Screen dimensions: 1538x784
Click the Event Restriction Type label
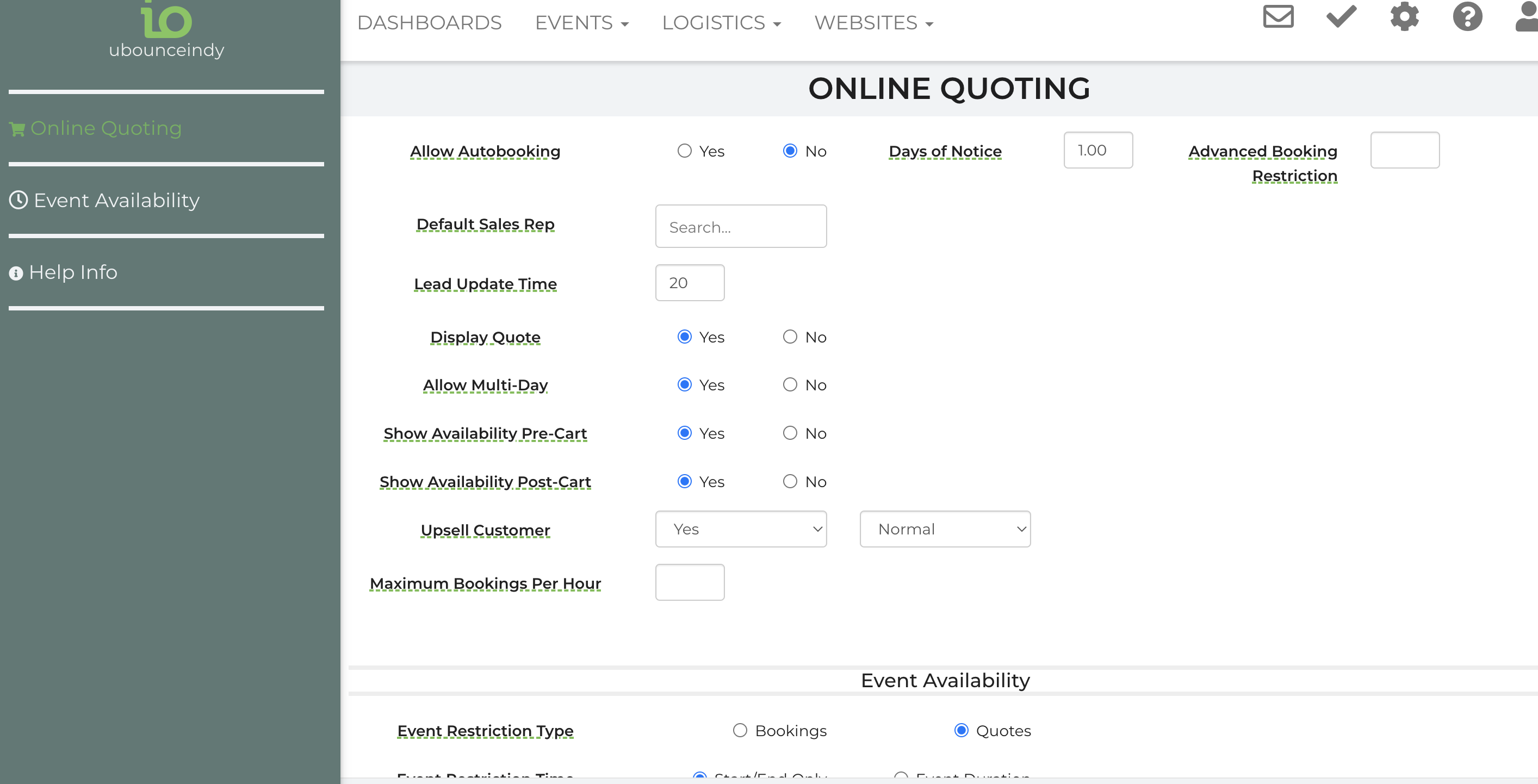coord(486,731)
